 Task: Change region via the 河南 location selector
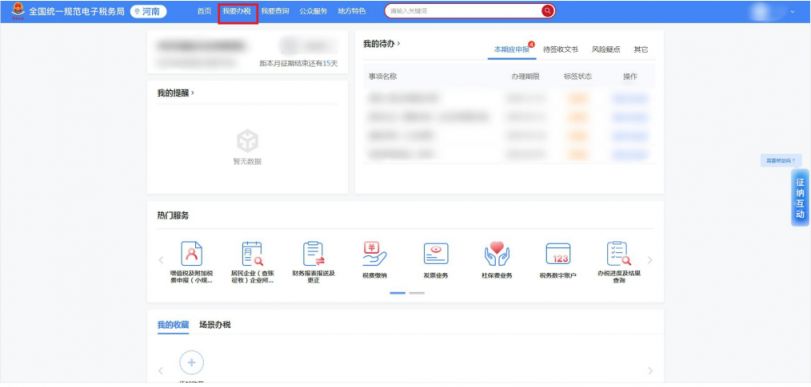coord(148,11)
